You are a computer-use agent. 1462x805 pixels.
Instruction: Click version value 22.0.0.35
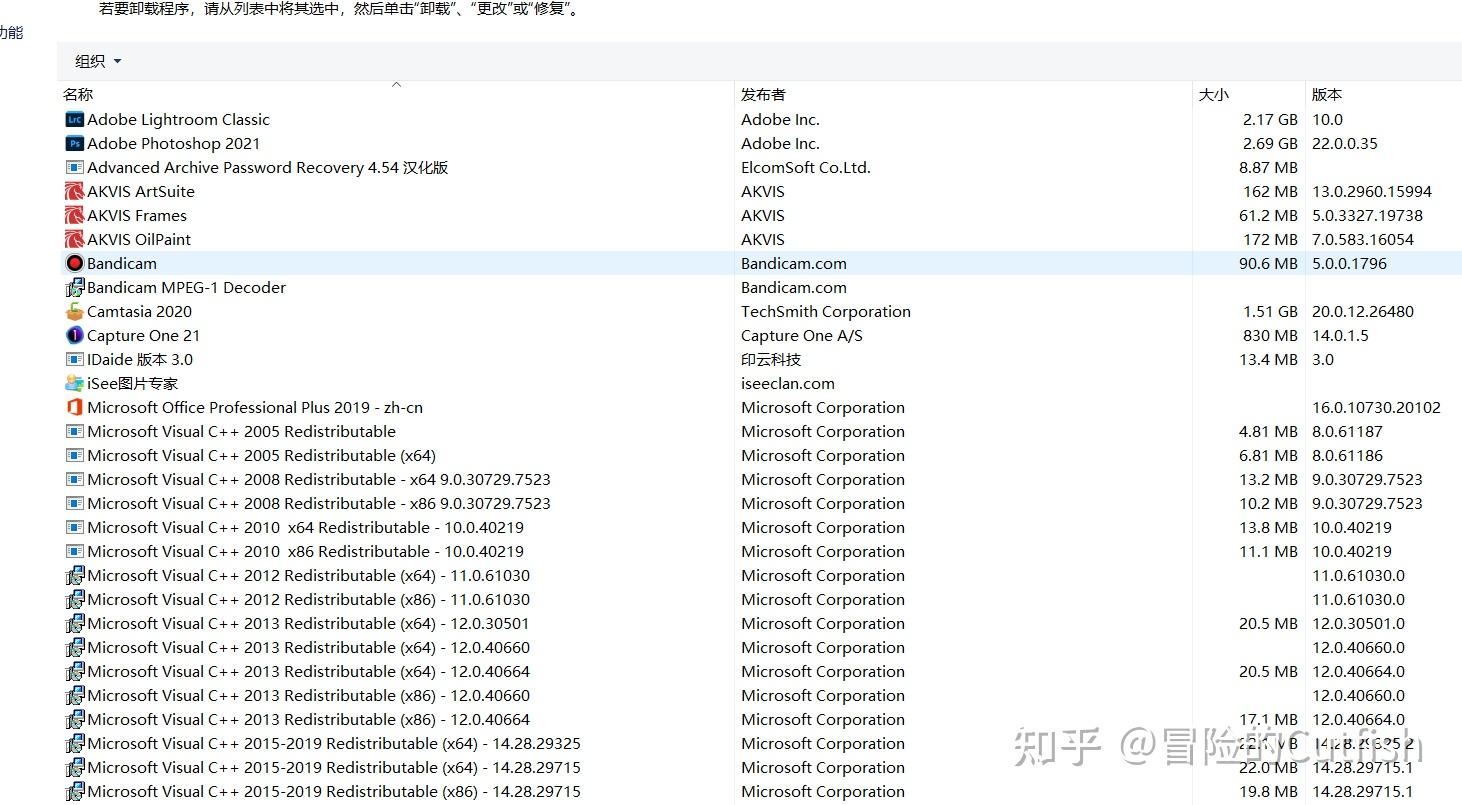coord(1345,143)
